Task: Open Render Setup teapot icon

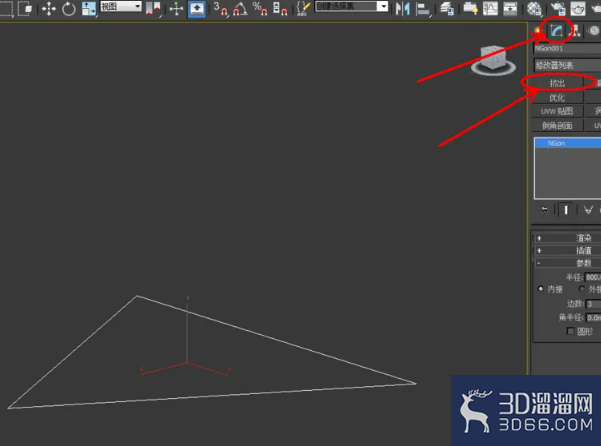Action: pos(558,8)
